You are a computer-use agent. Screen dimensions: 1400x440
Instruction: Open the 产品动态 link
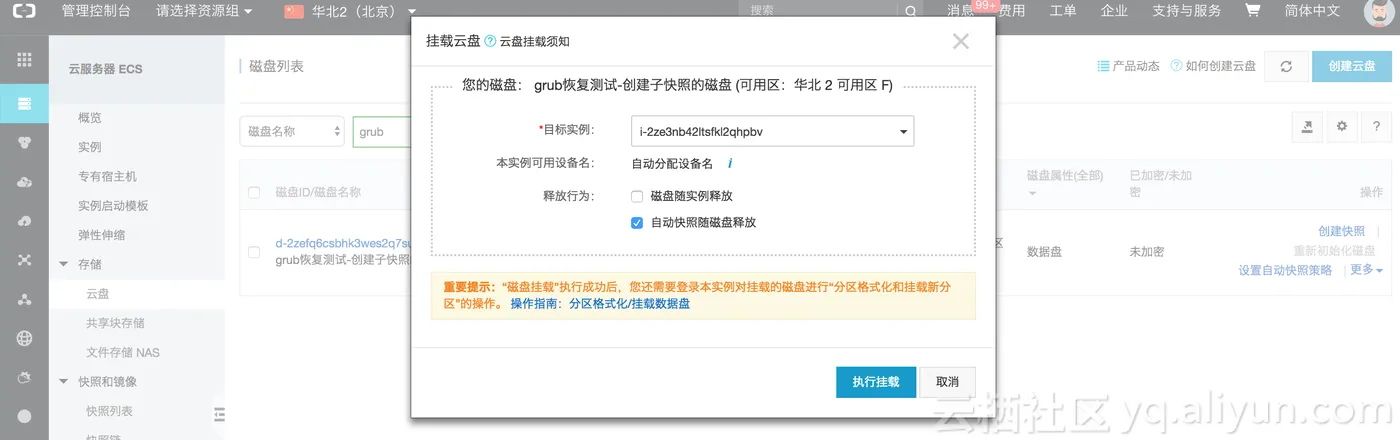point(1129,66)
